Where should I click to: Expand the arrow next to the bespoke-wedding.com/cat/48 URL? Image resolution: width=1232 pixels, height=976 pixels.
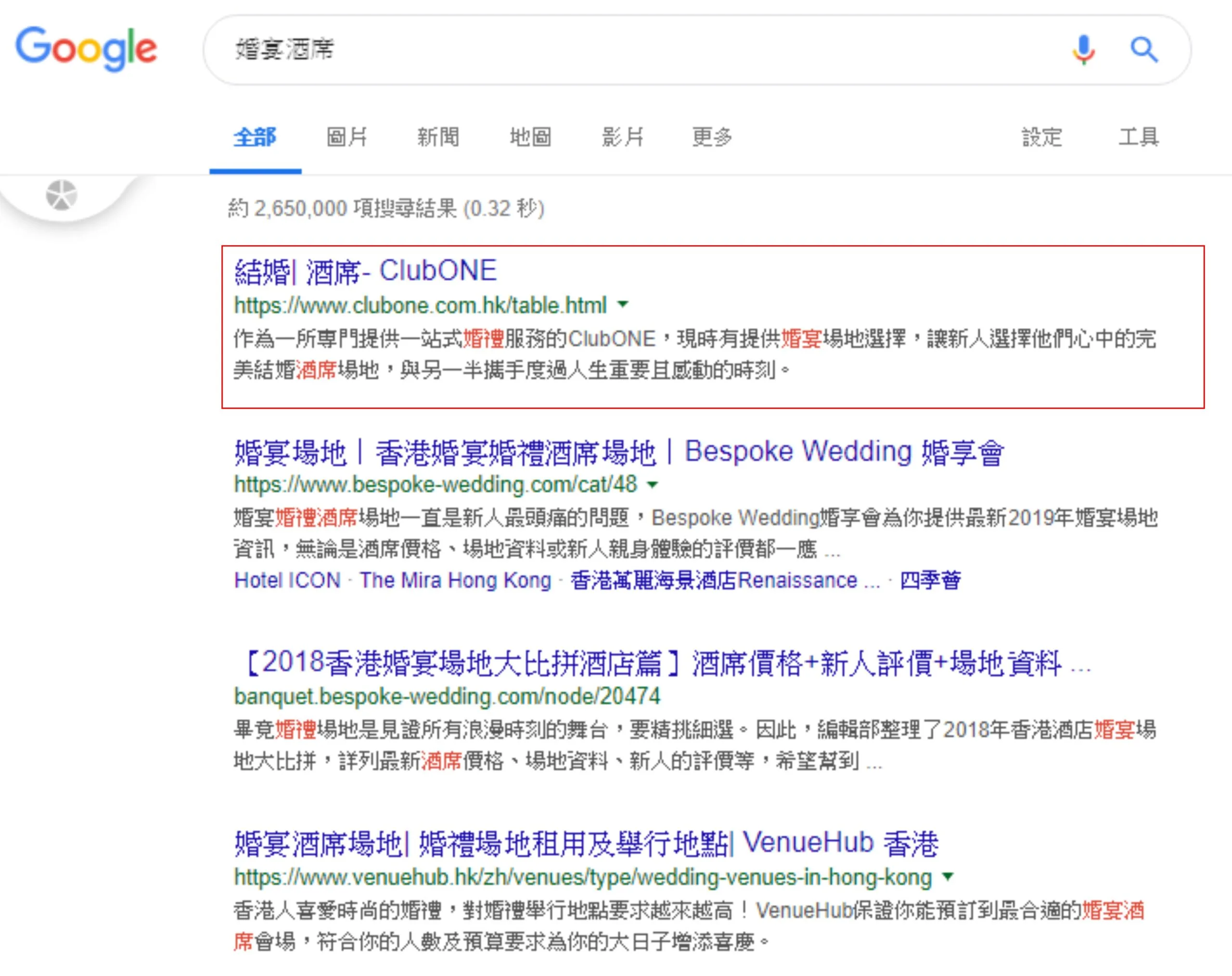coord(653,485)
